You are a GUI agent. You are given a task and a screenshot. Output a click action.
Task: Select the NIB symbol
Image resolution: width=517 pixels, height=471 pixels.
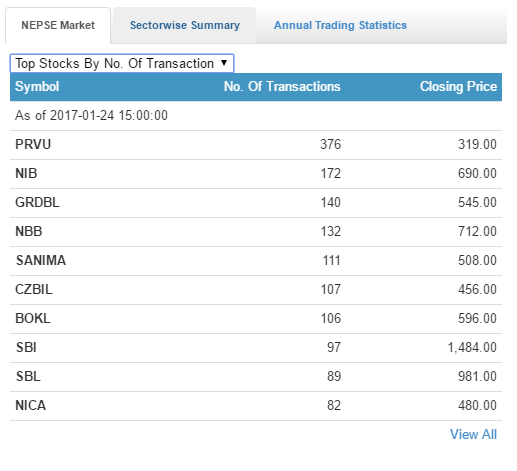(x=26, y=174)
